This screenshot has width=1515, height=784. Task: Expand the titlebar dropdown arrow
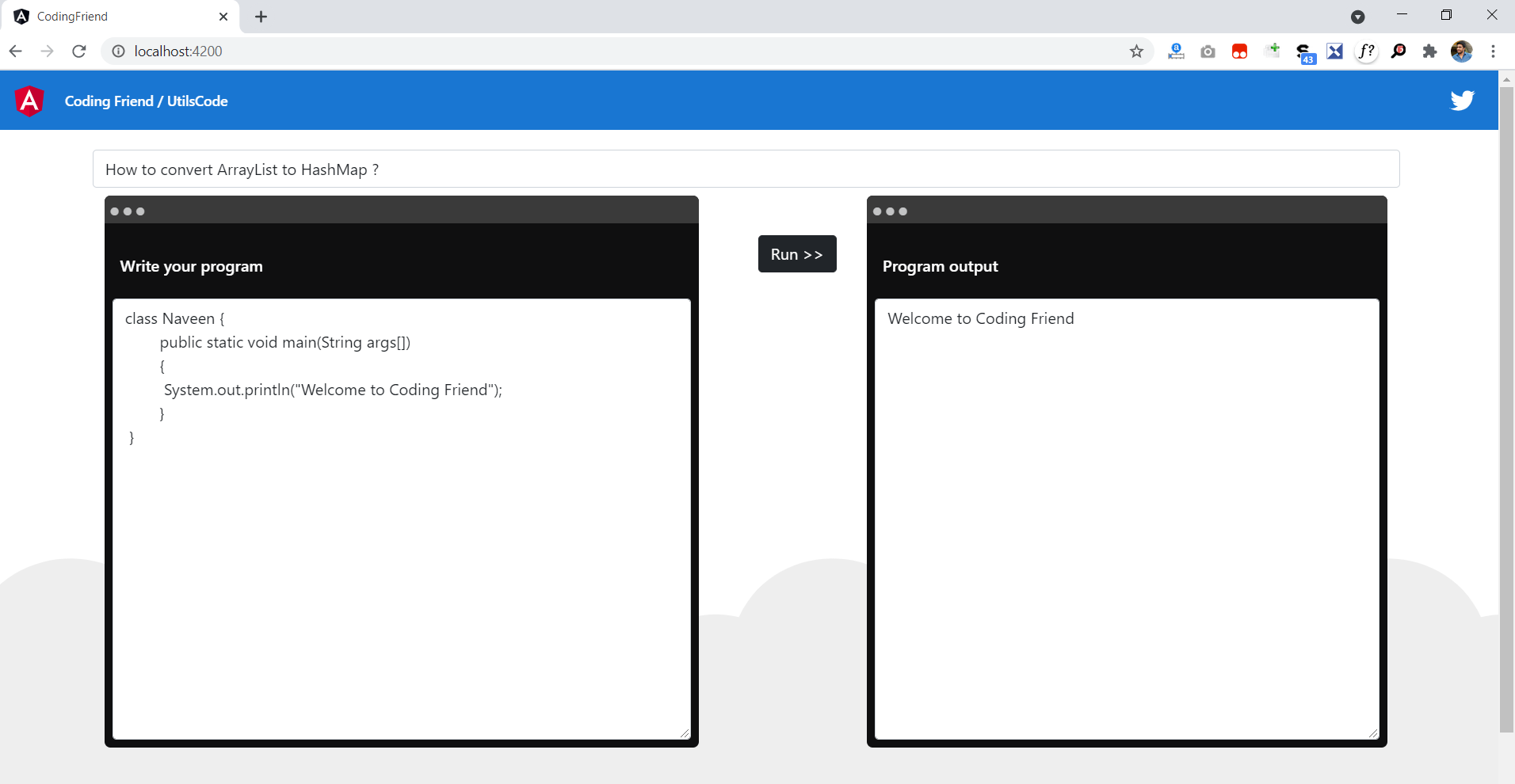coord(1359,15)
